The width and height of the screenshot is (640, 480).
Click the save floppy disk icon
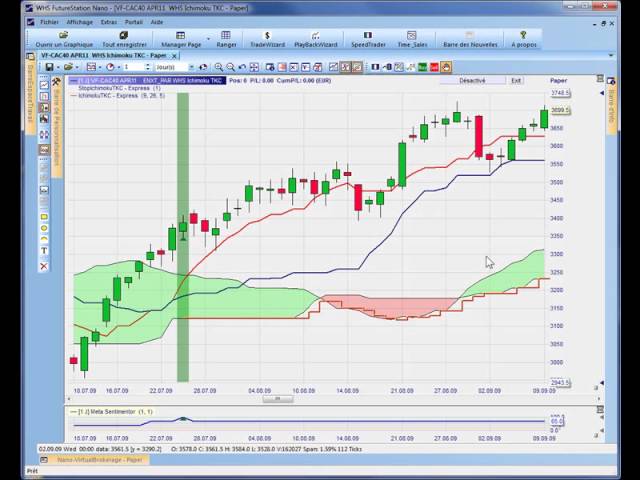(x=49, y=67)
